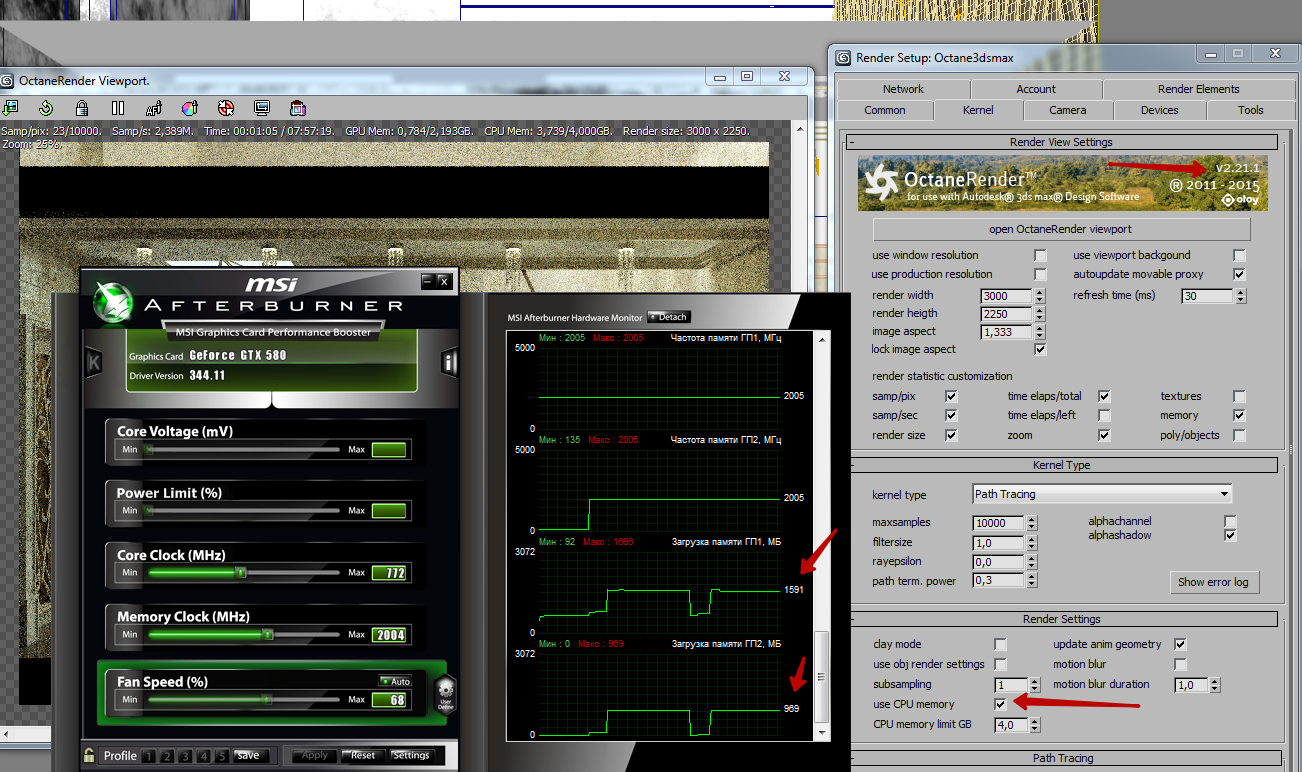
Task: Select the material picker lifebuoy icon
Action: (x=226, y=108)
